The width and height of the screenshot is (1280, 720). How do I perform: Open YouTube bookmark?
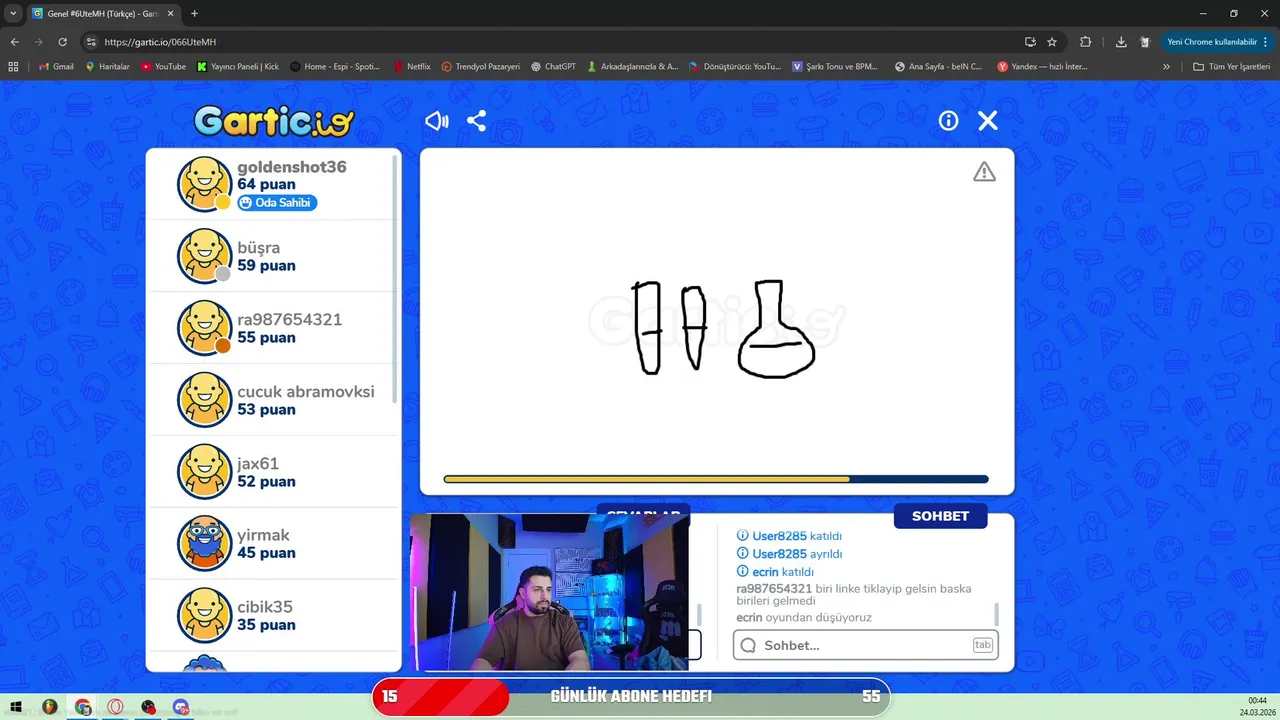click(163, 67)
